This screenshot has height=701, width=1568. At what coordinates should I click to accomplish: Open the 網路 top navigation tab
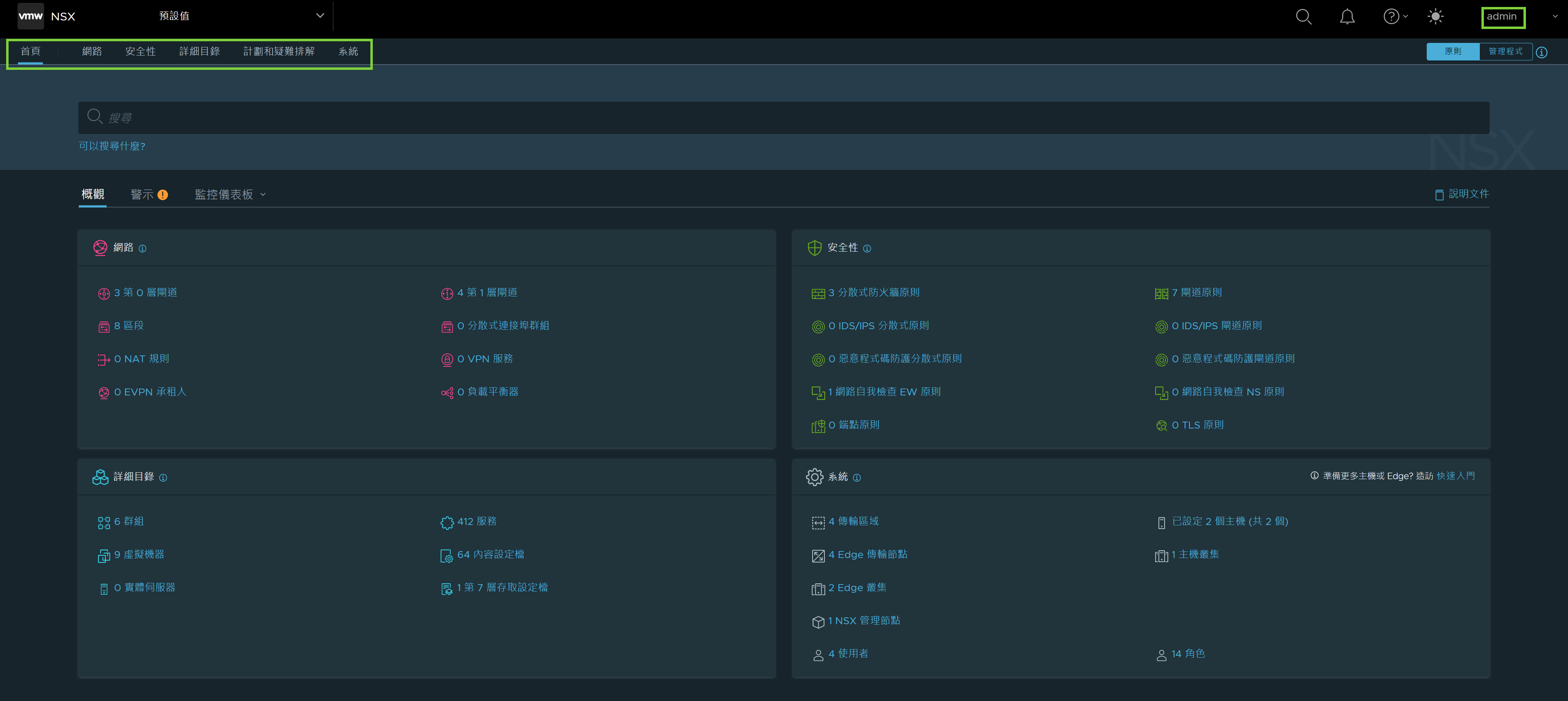[x=92, y=52]
